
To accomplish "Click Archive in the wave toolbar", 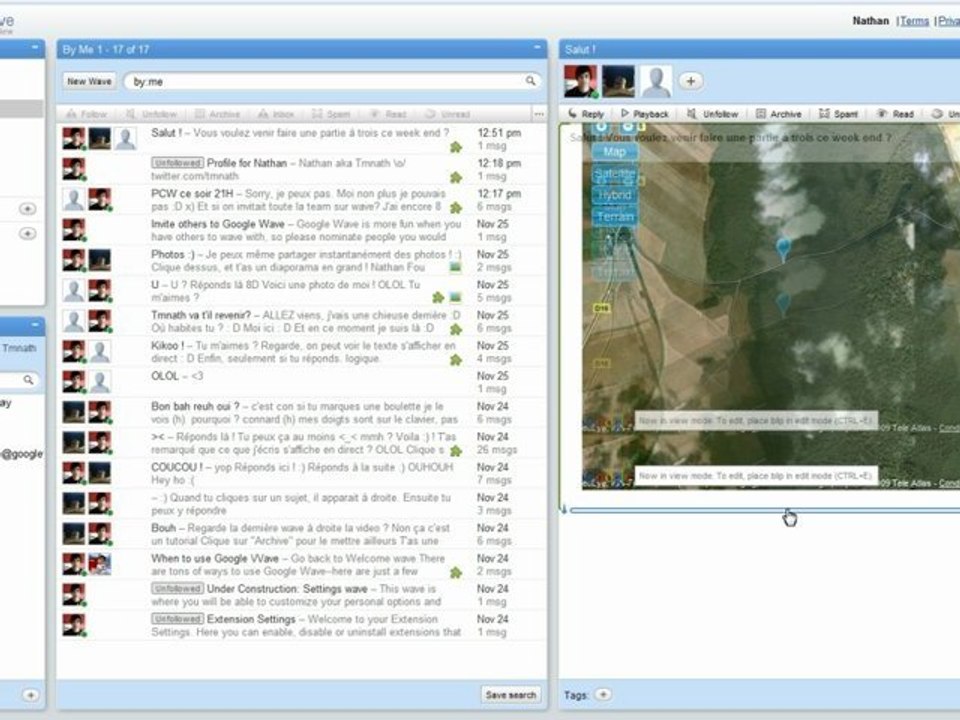I will [779, 114].
